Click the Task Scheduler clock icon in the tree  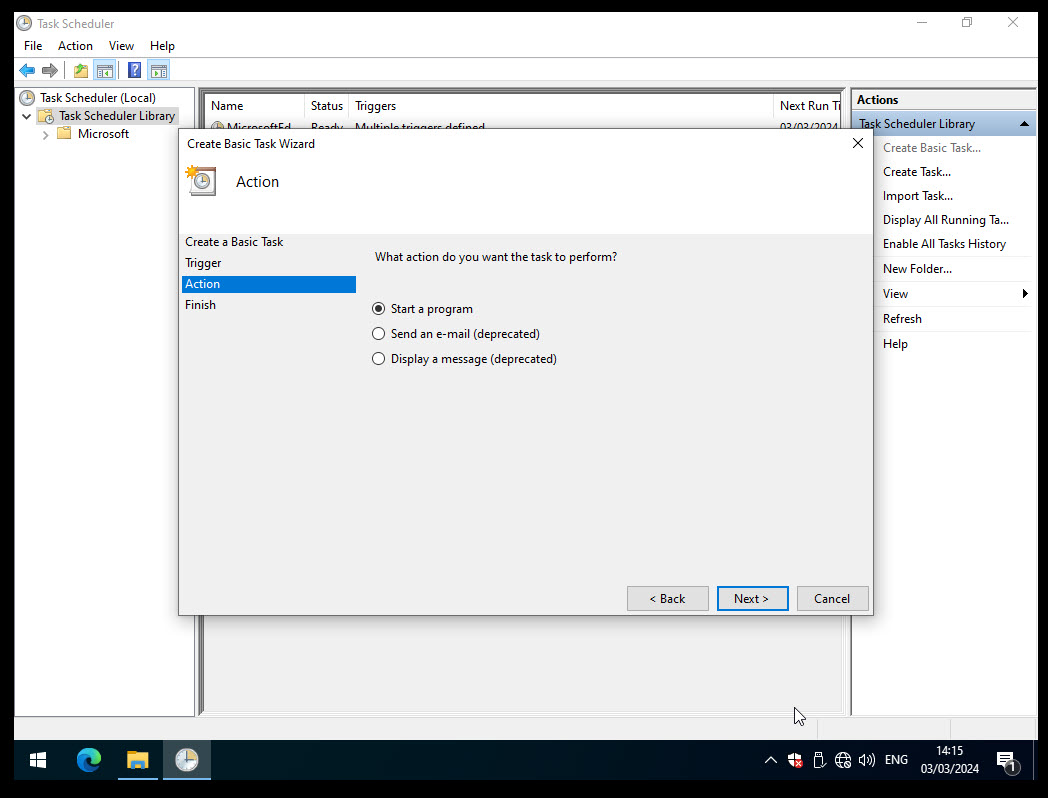click(25, 97)
